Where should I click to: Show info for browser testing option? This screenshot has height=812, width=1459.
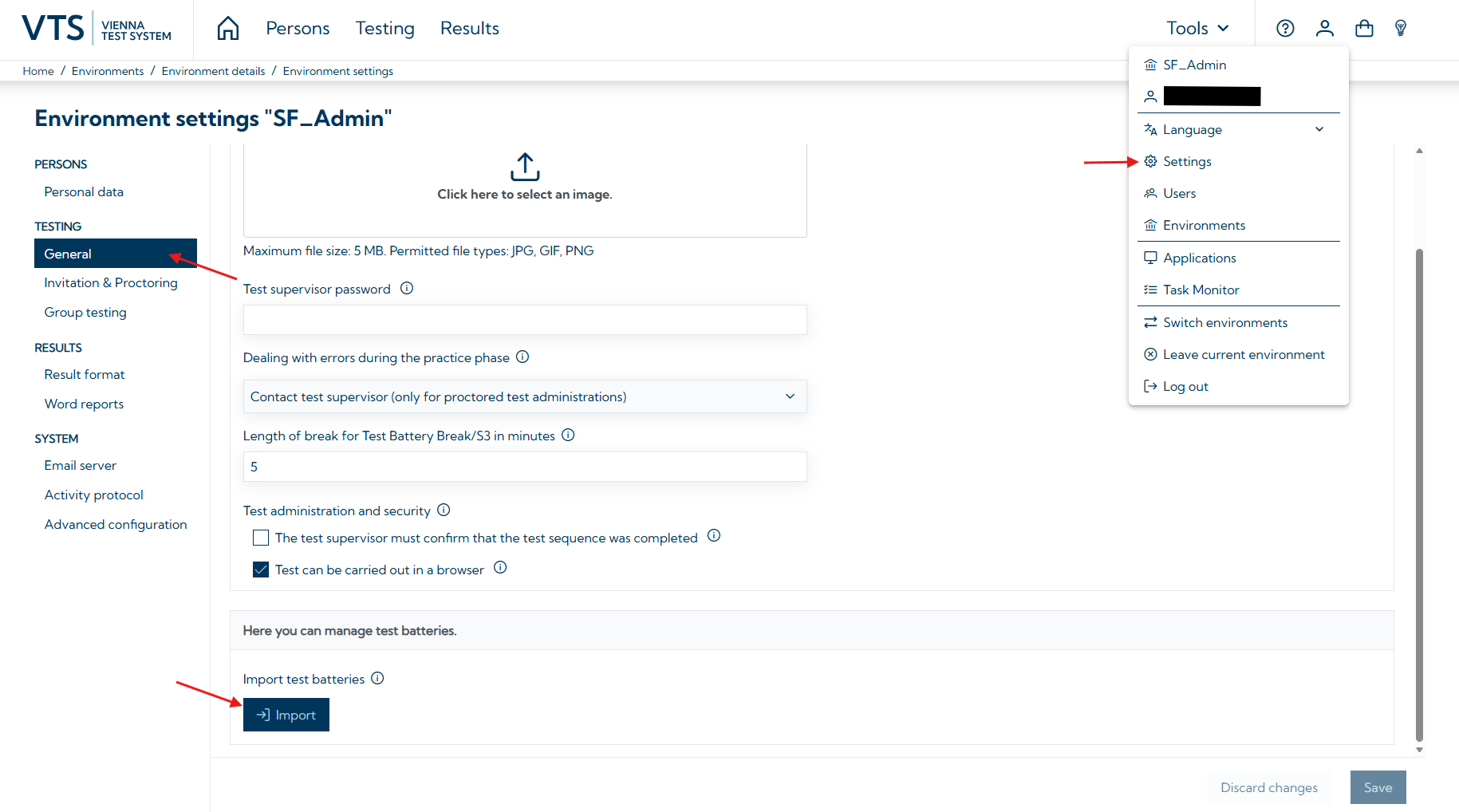click(500, 567)
